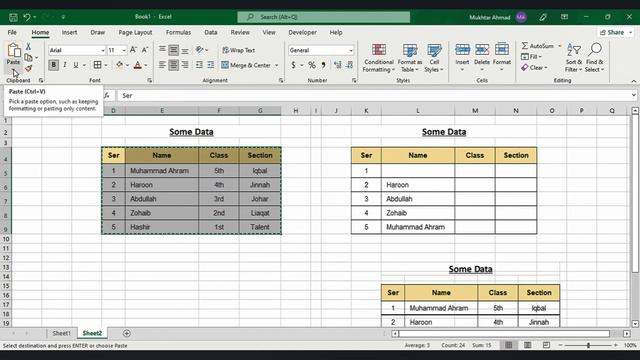Click the Undo arrow

[x=27, y=17]
